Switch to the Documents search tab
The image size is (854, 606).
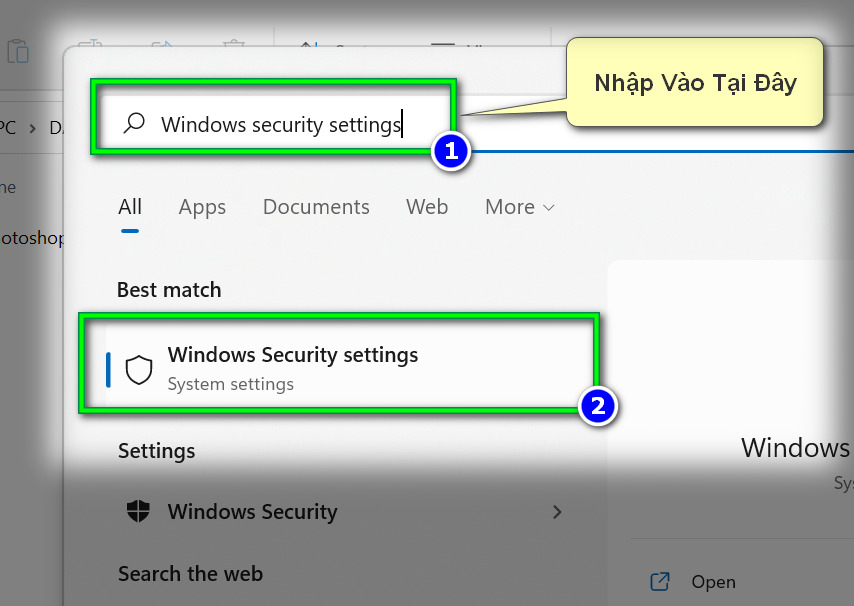tap(316, 207)
